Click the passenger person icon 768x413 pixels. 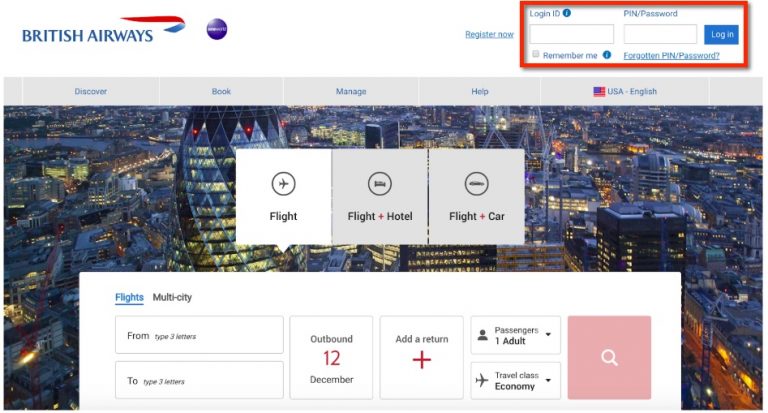click(482, 335)
